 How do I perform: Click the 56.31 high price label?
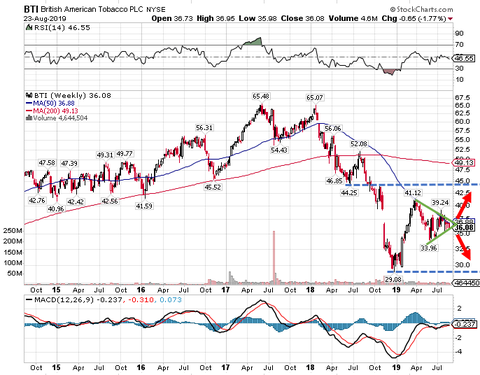click(204, 128)
